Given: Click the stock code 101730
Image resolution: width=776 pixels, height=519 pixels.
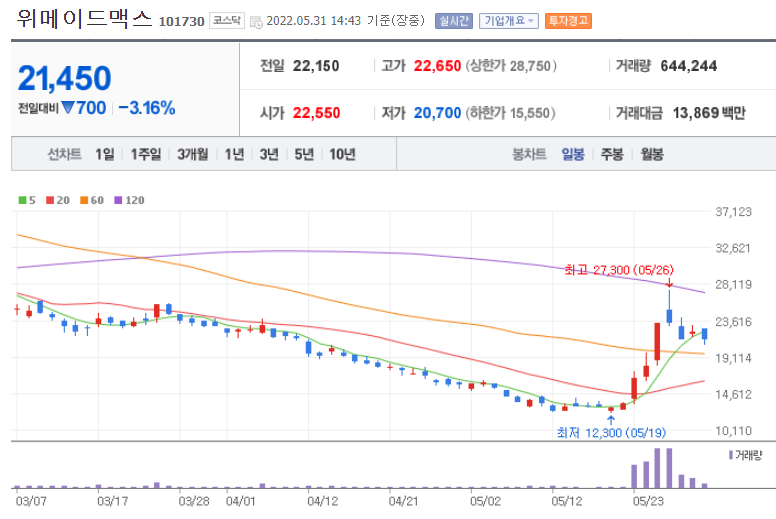Looking at the screenshot, I should 181,22.
